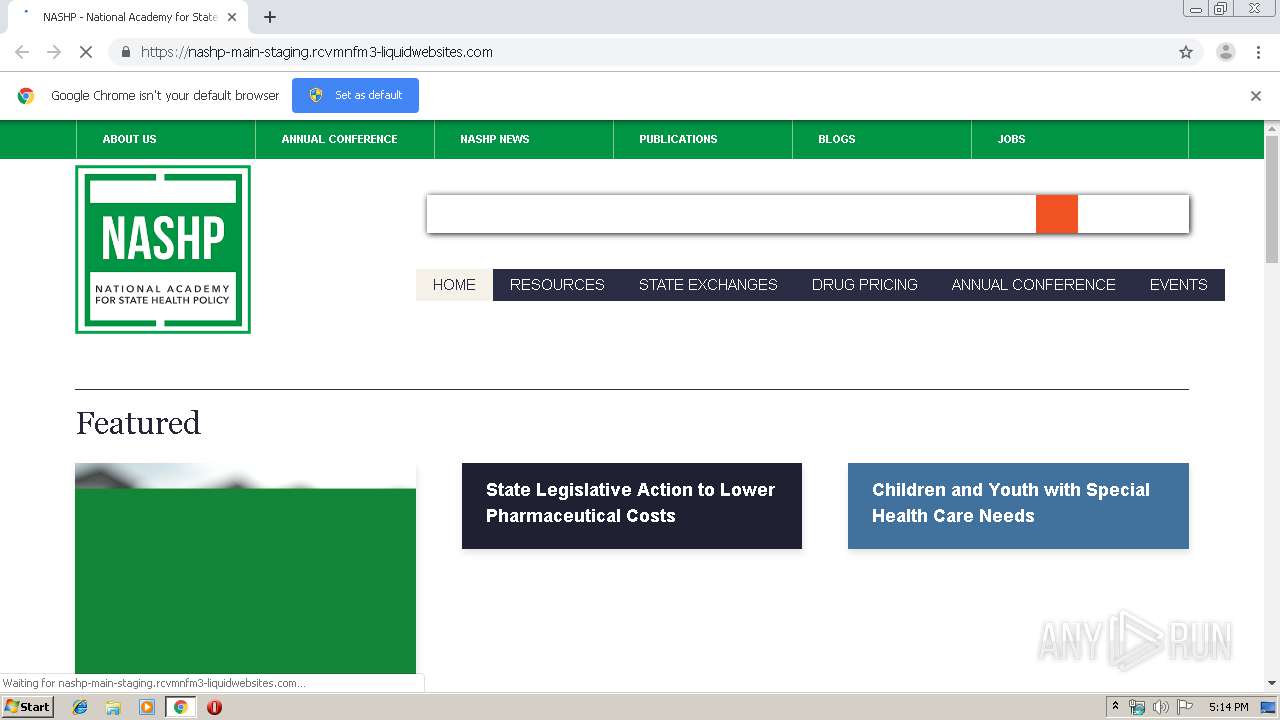Screen dimensions: 1280x720
Task: Open the File Explorer taskbar icon
Action: click(113, 707)
